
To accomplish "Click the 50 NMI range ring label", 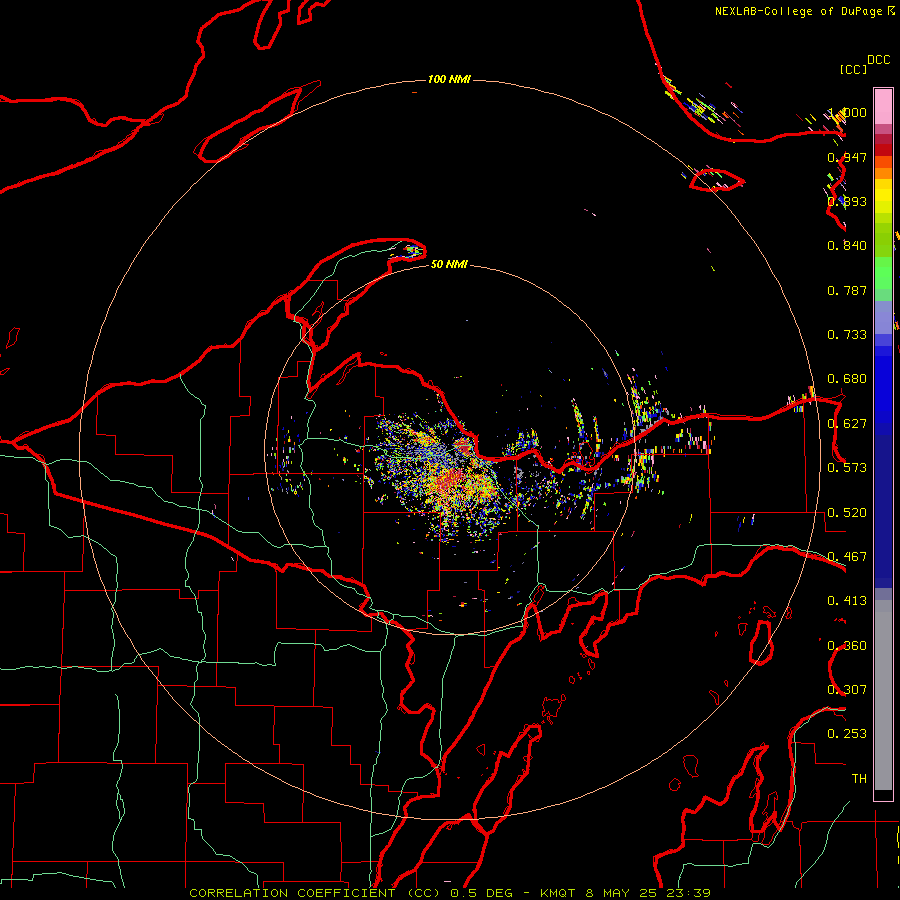I will pos(449,264).
